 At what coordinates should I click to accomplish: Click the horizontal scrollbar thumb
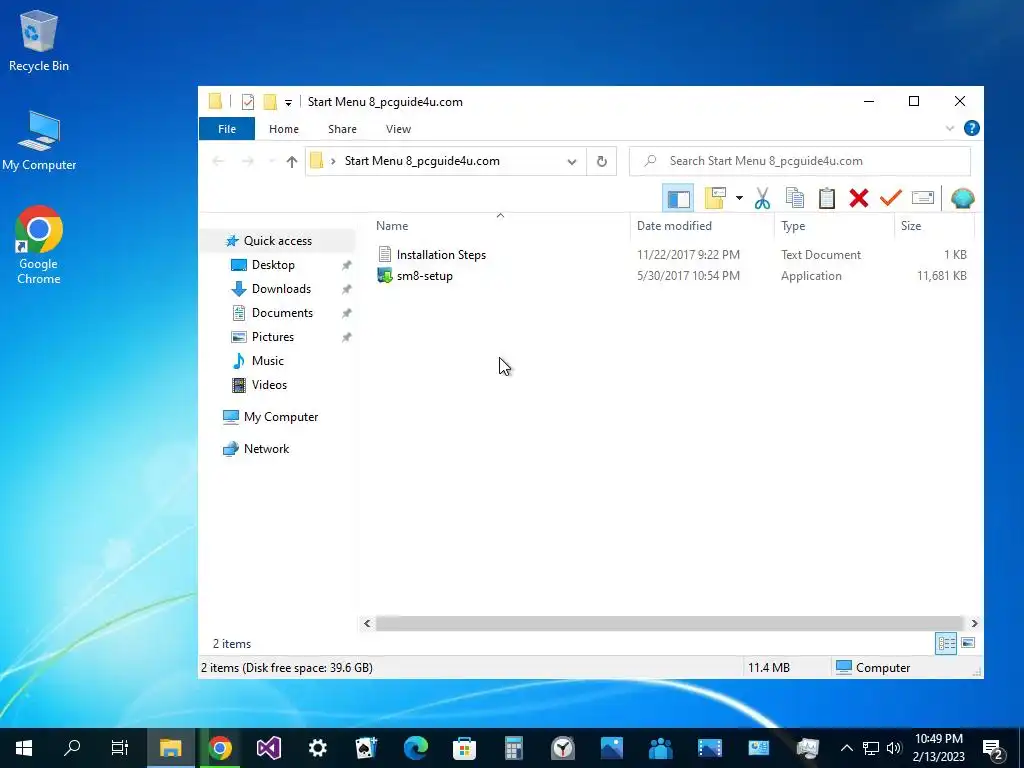point(669,624)
